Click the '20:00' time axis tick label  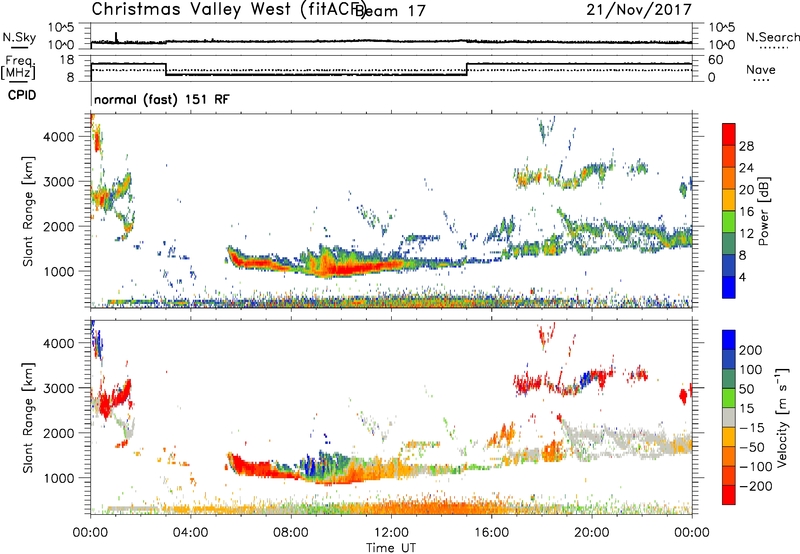[x=592, y=533]
